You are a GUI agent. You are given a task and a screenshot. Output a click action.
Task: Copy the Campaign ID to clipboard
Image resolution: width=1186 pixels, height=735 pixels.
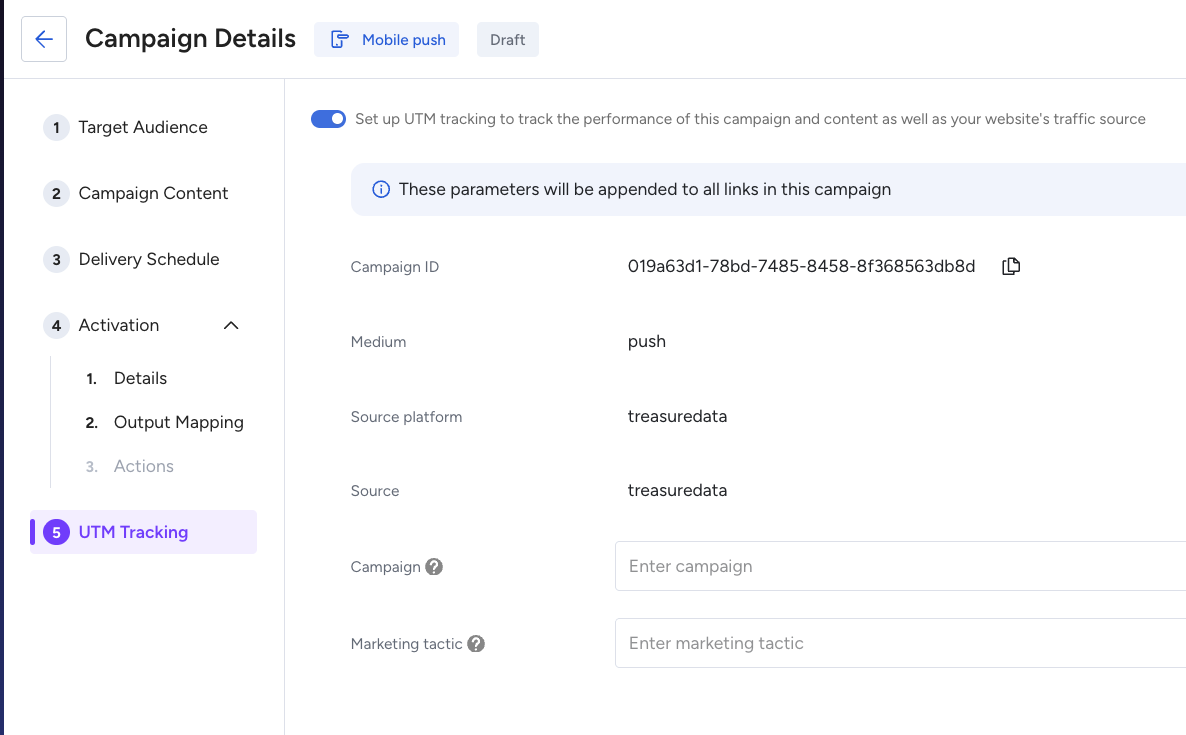1011,266
